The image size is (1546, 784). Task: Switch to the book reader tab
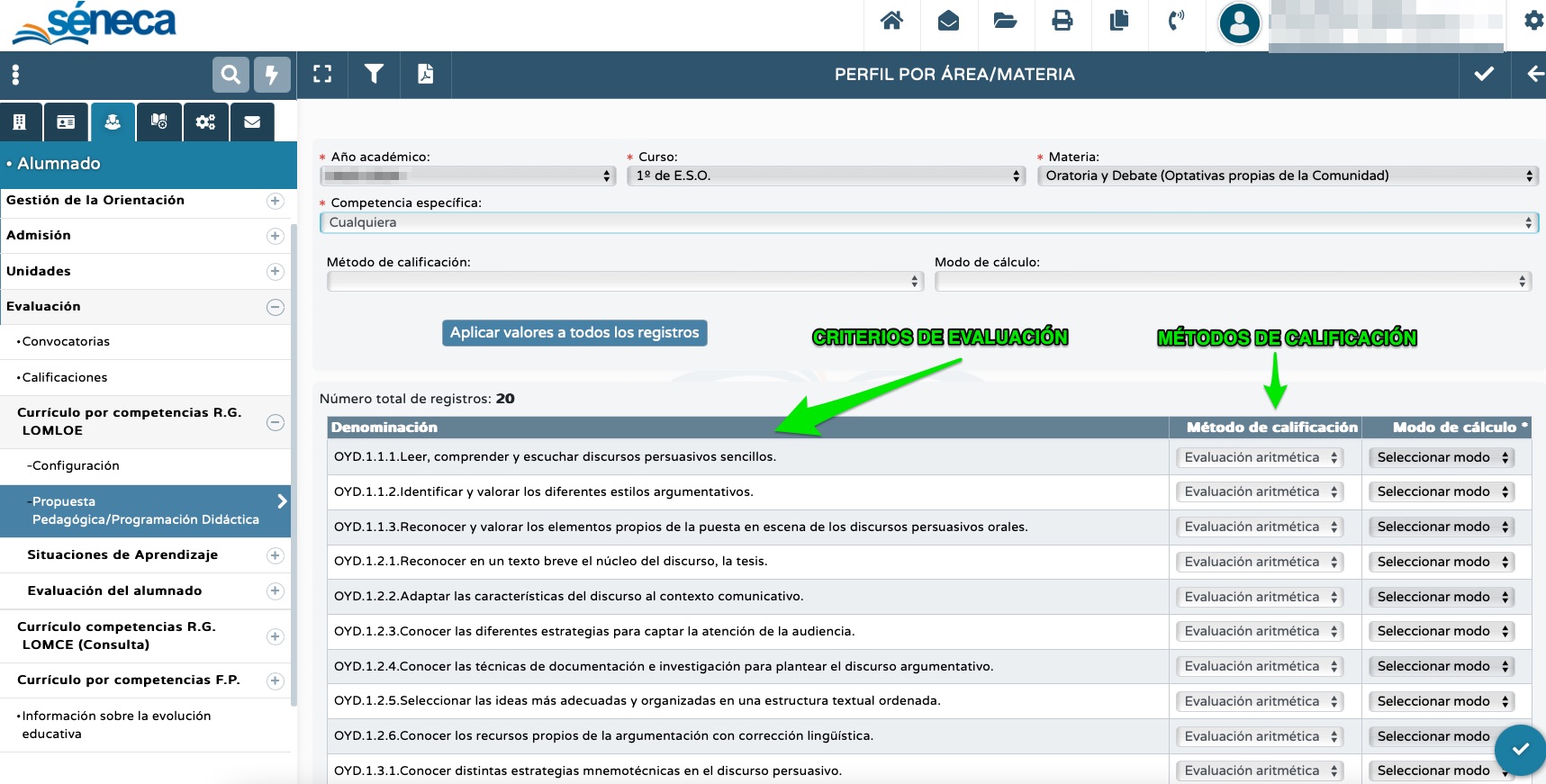coord(159,122)
